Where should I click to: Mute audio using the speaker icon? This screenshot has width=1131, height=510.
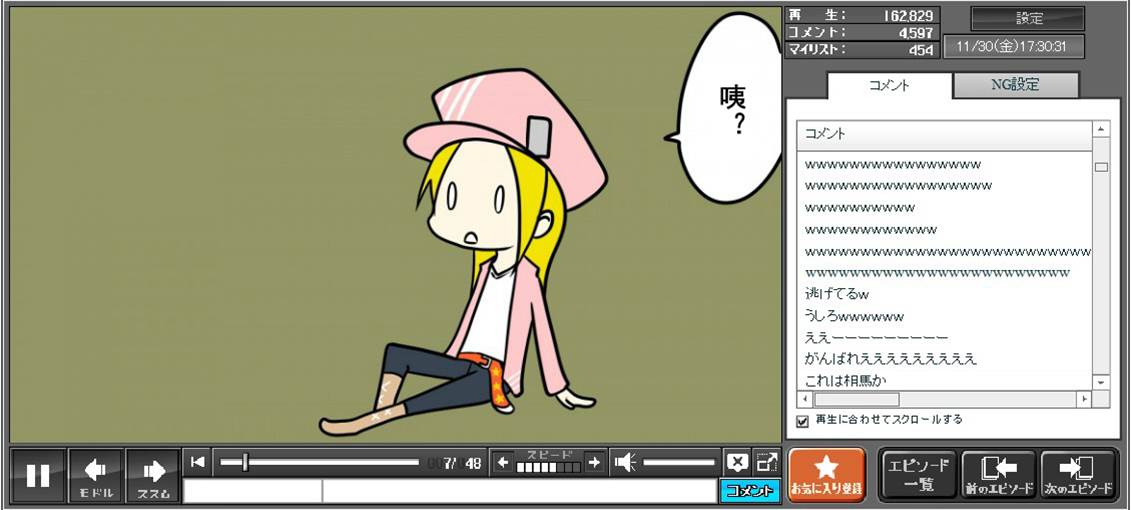point(625,461)
